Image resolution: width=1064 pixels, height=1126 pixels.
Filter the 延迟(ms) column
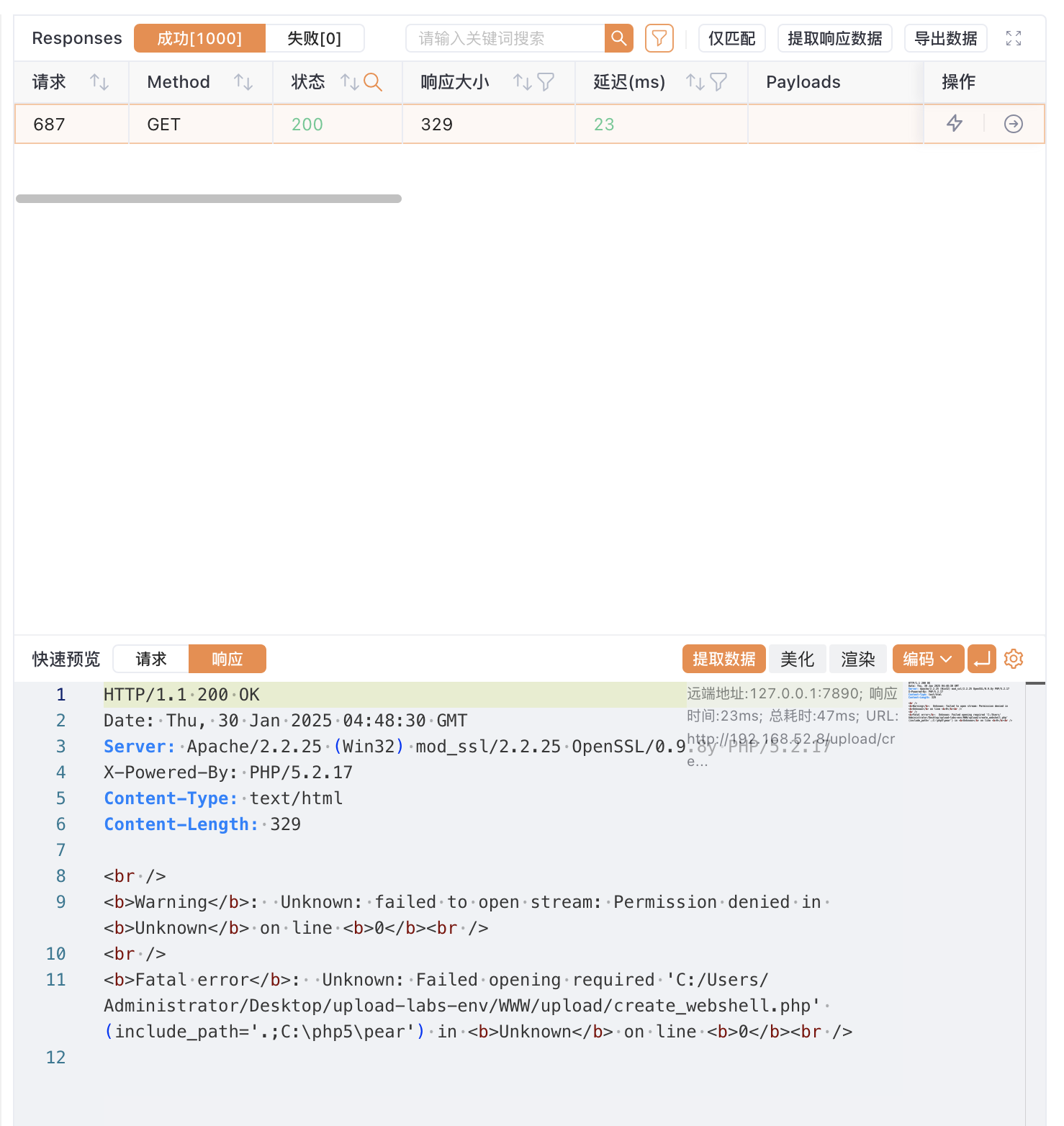click(x=718, y=82)
